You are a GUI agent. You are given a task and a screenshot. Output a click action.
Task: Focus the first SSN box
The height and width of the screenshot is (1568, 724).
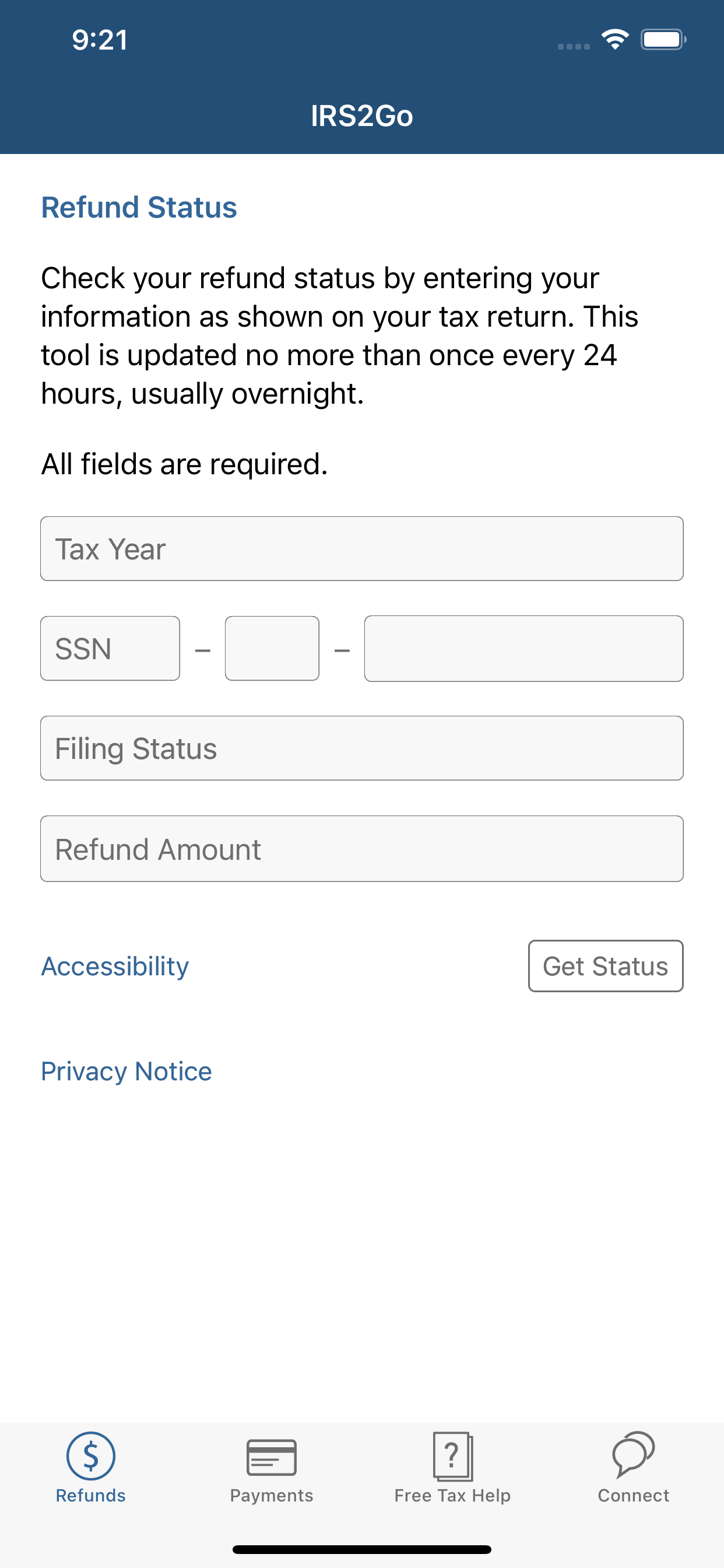(110, 648)
